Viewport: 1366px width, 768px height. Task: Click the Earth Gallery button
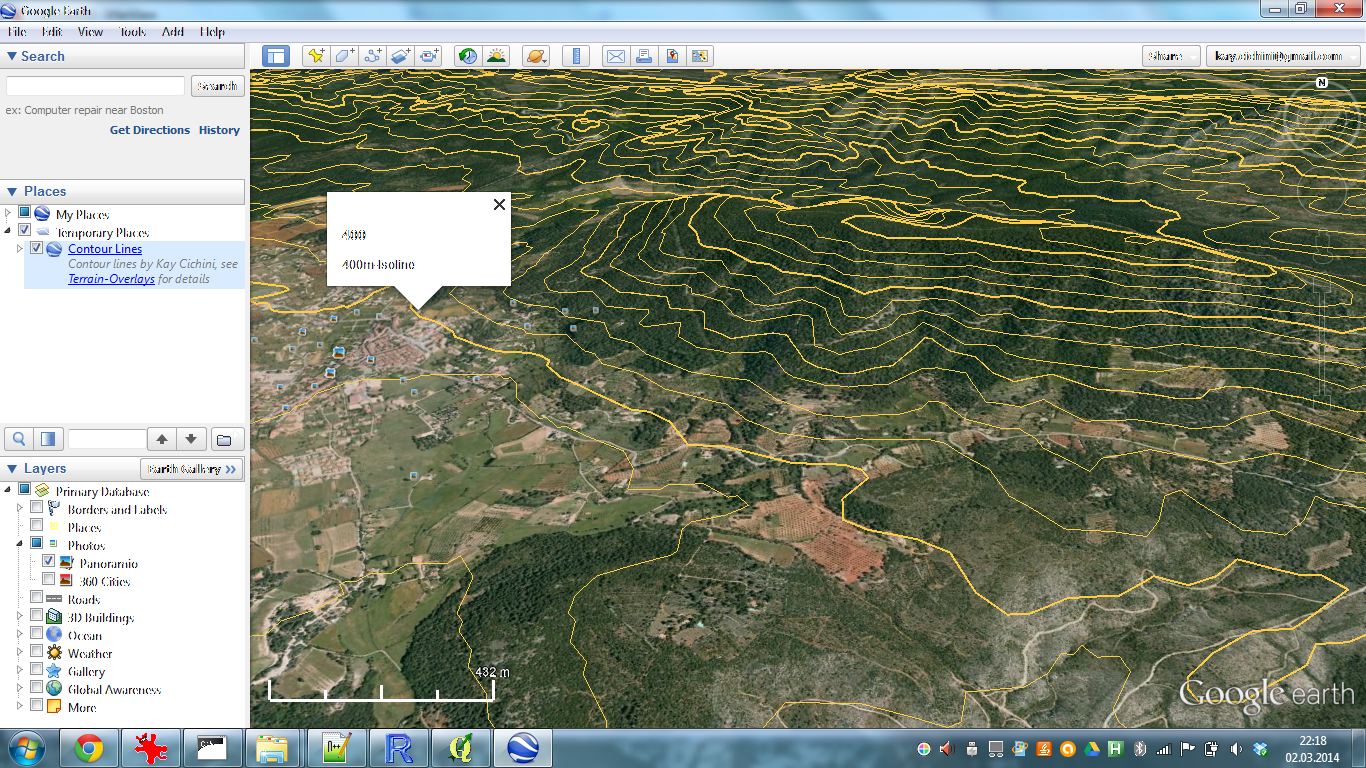click(190, 468)
